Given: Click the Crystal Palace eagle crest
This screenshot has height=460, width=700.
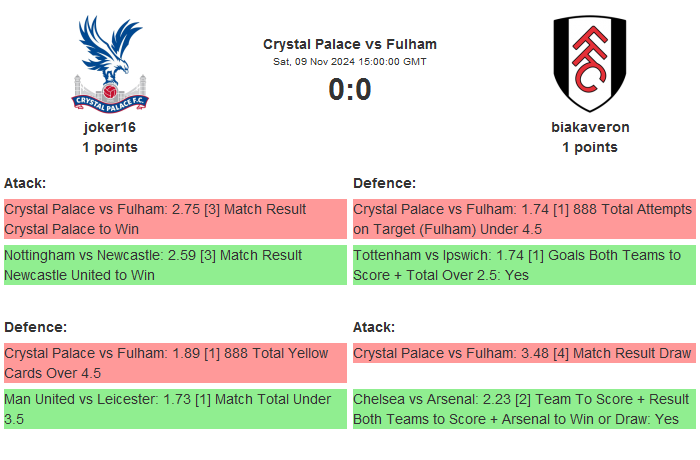Looking at the screenshot, I should point(110,63).
